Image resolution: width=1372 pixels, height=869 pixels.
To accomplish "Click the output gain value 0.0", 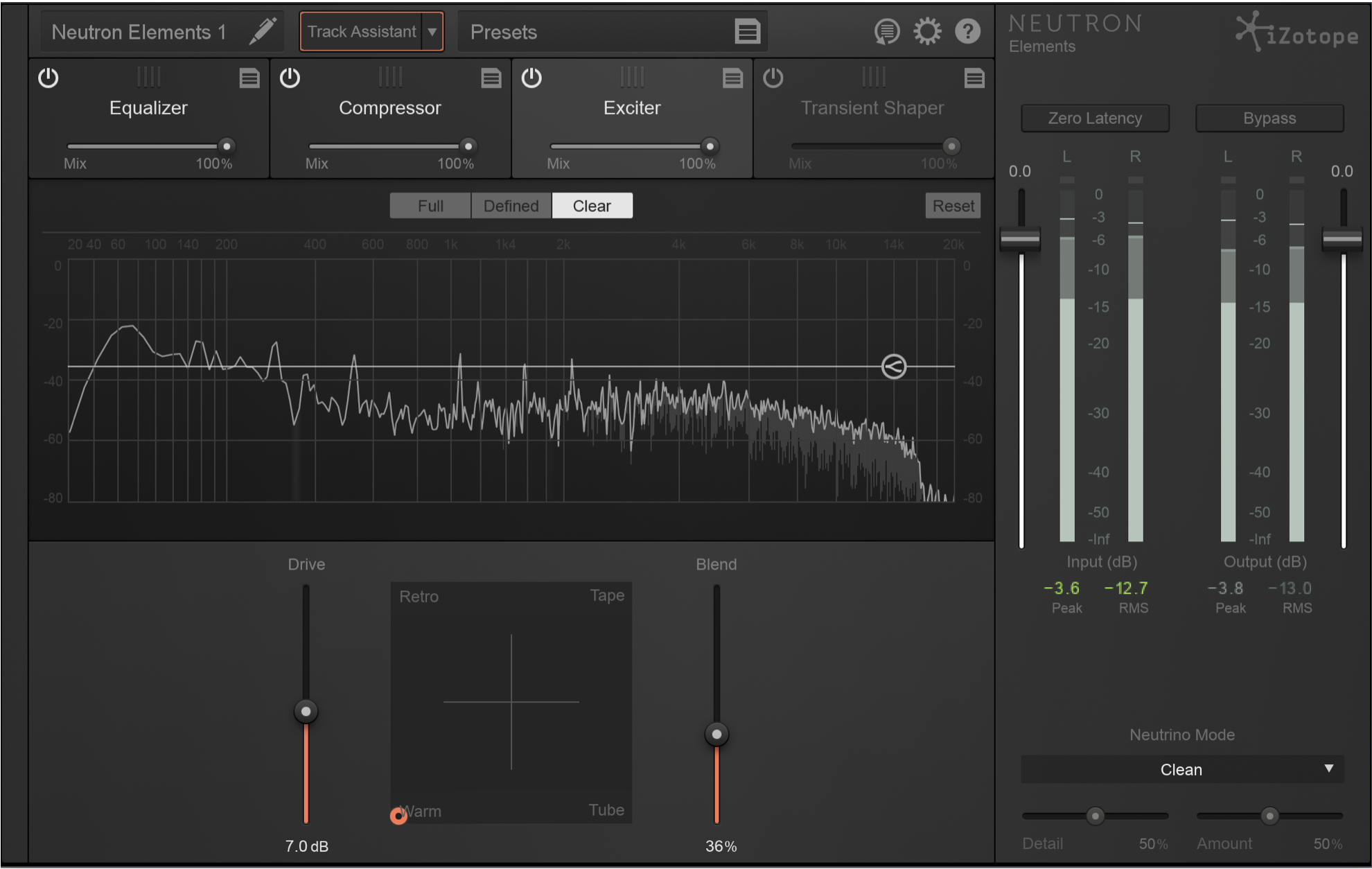I will pyautogui.click(x=1342, y=171).
